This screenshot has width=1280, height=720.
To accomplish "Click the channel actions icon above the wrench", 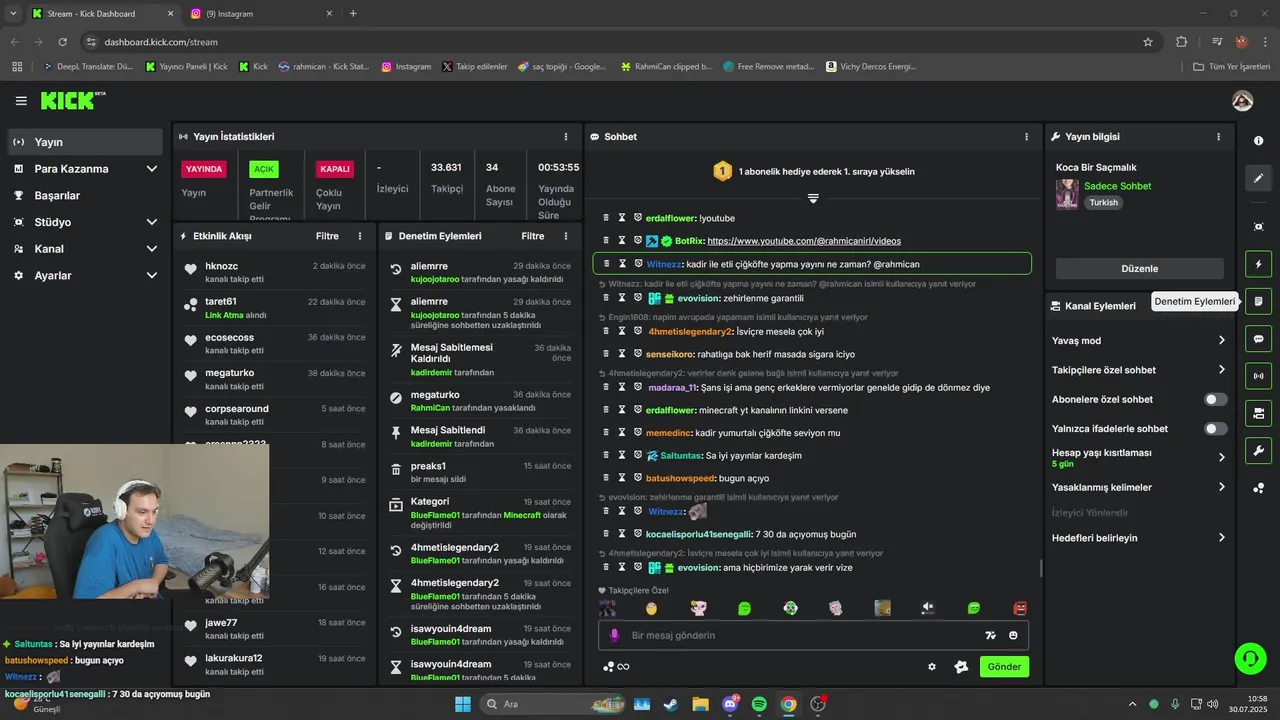I will point(1259,413).
